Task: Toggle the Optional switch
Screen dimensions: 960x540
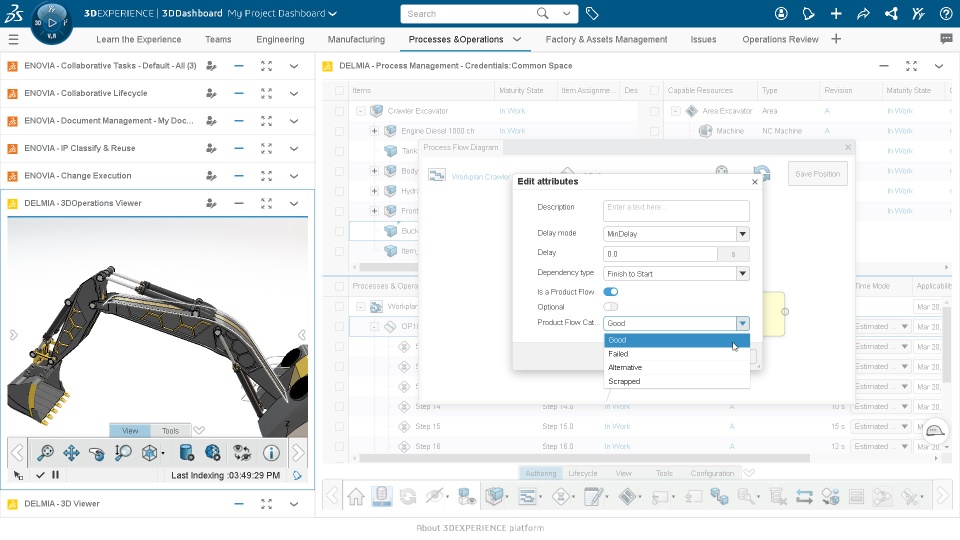Action: point(610,307)
